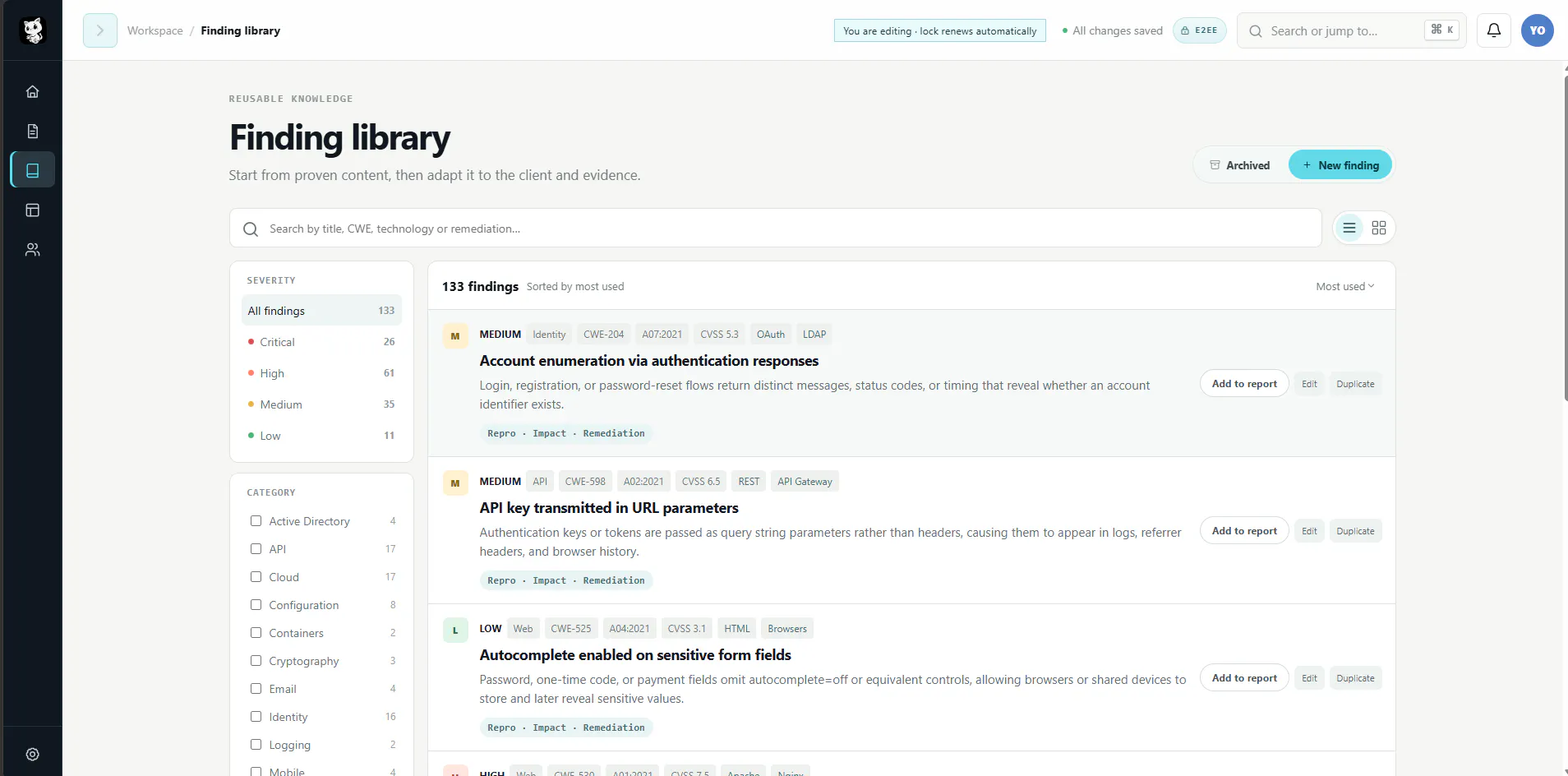This screenshot has height=776, width=1568.
Task: Switch to grid view icon
Action: 1379,228
